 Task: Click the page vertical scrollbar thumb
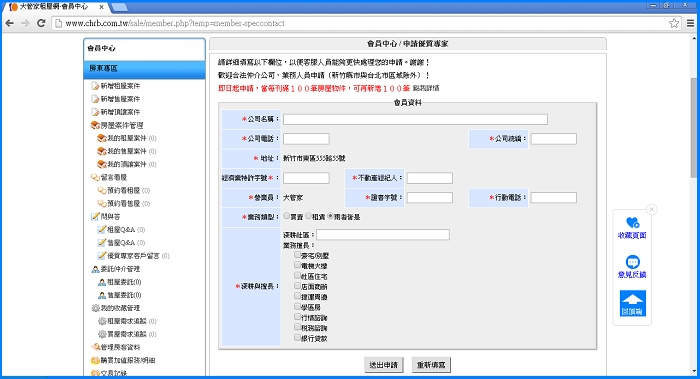pyautogui.click(x=694, y=127)
